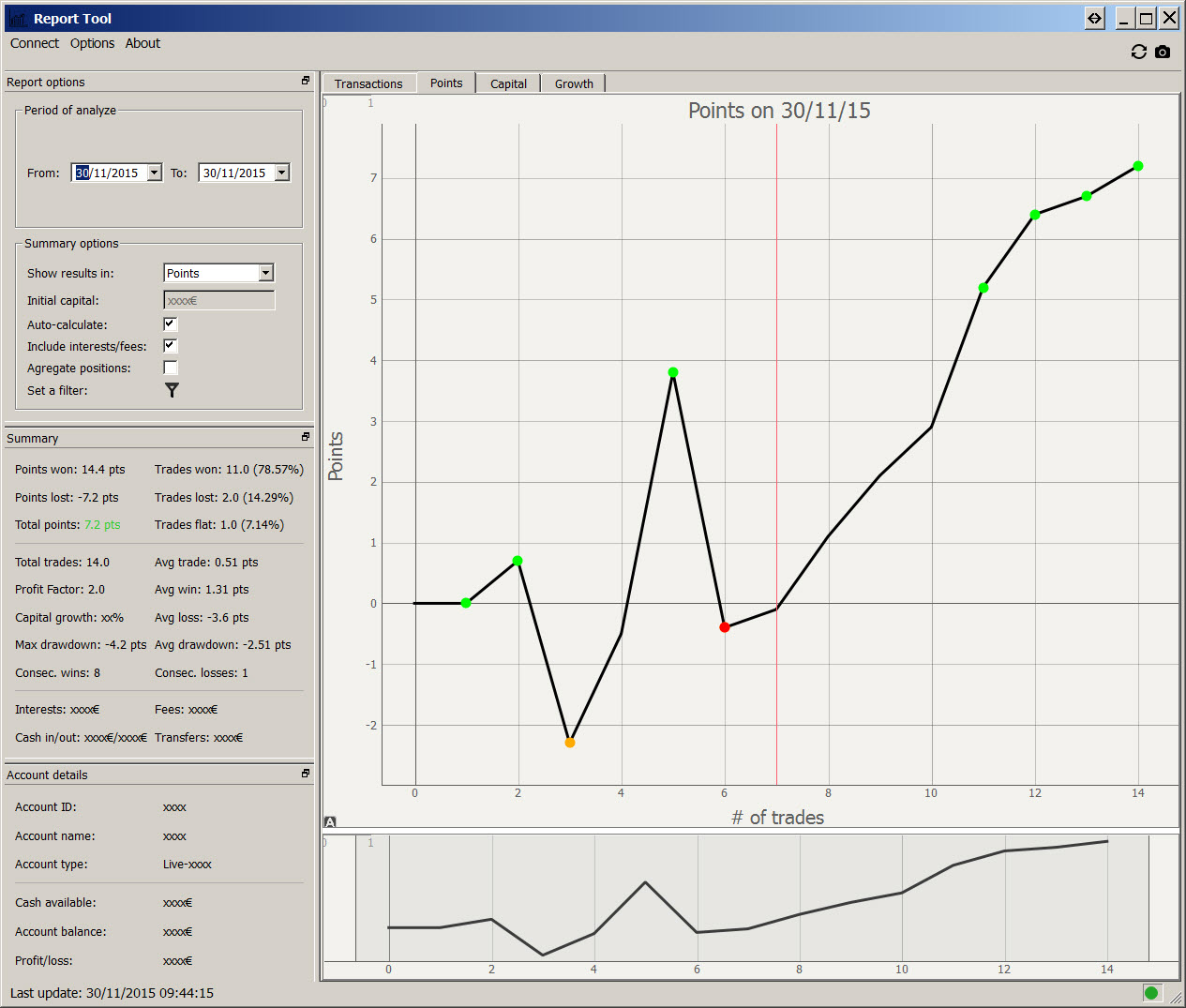The image size is (1186, 1008).
Task: Click the horizontal arrows title bar icon
Action: (x=1094, y=18)
